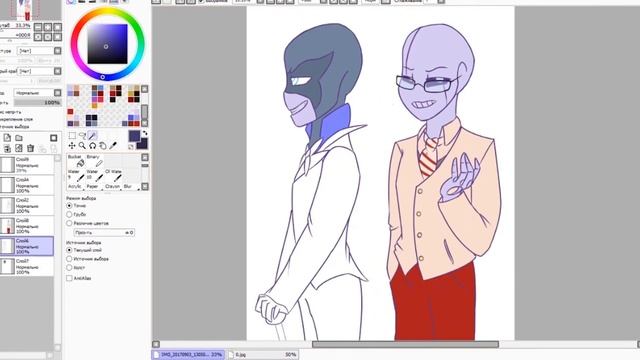The image size is (640, 360).
Task: Select the layer with red pants thumbnail
Action: point(27,226)
